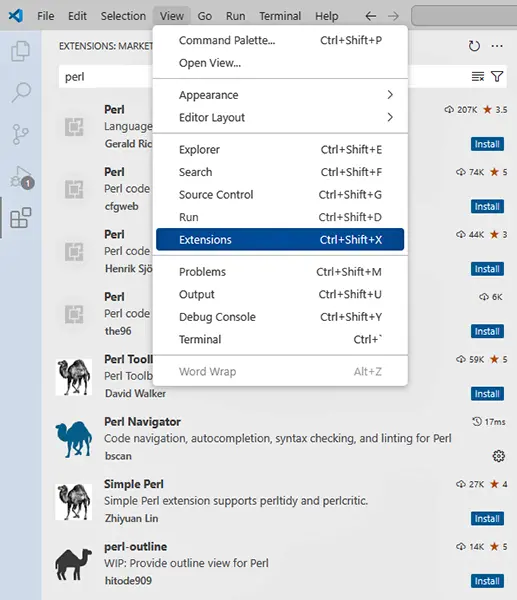
Task: Open the Help menu
Action: pyautogui.click(x=326, y=16)
